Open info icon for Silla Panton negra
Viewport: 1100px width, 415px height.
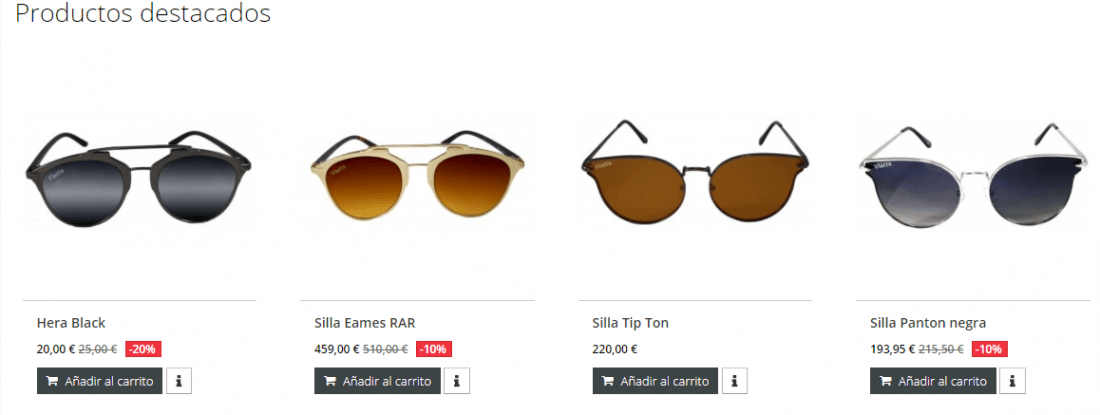[x=1012, y=381]
